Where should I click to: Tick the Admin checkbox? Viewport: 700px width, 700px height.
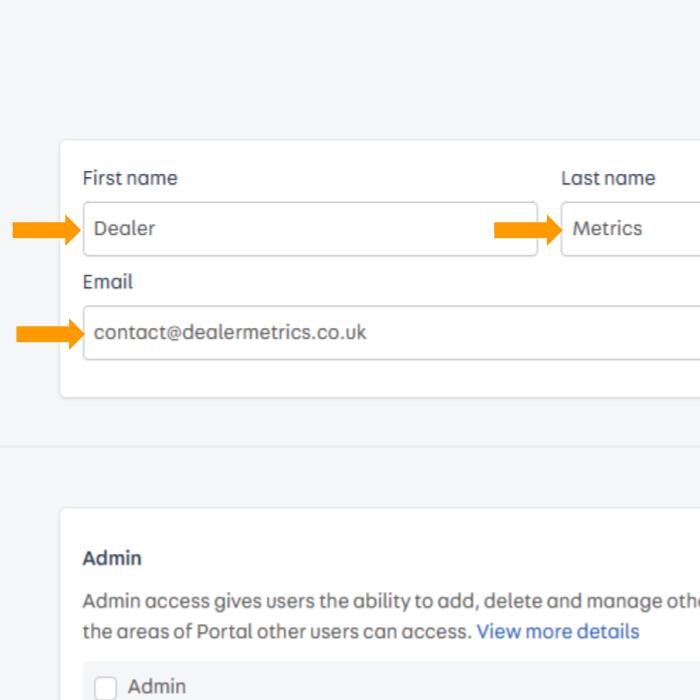point(106,688)
